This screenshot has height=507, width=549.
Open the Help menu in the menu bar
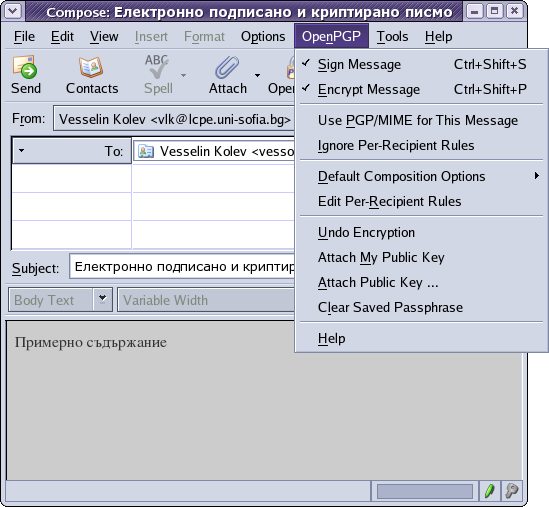tap(438, 36)
